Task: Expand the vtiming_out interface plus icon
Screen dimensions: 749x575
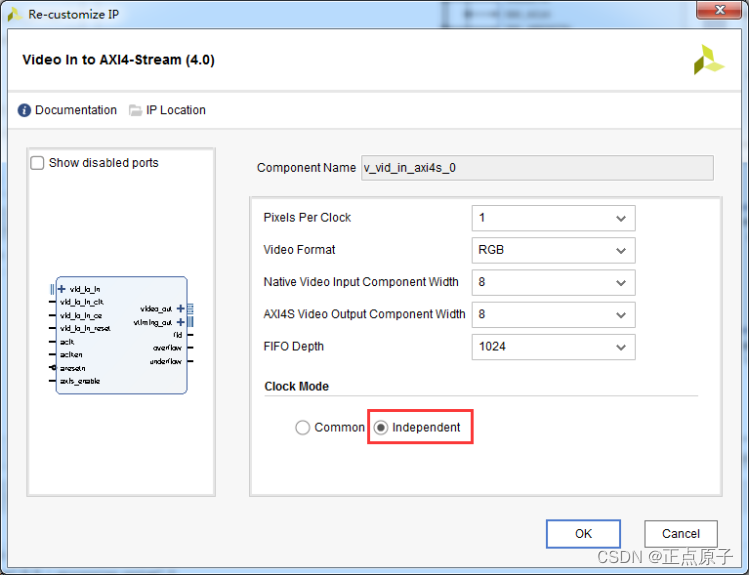Action: pyautogui.click(x=181, y=322)
